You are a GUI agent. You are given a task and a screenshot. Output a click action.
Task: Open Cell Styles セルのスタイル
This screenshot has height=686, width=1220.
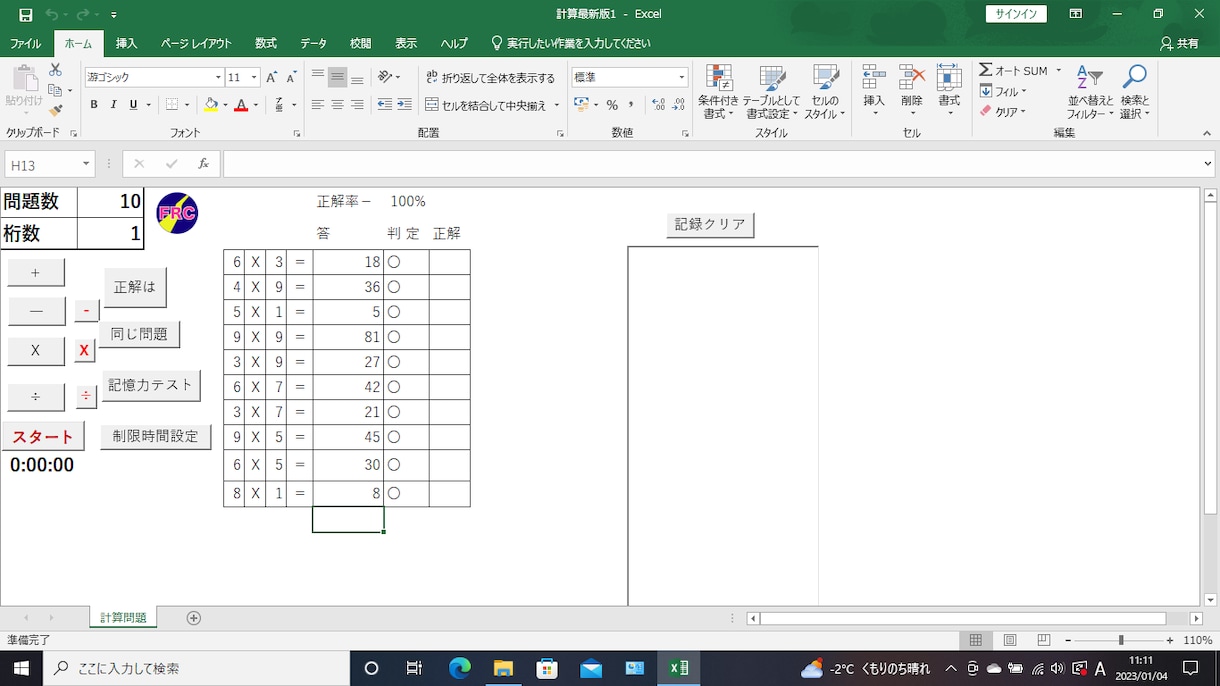(x=825, y=92)
